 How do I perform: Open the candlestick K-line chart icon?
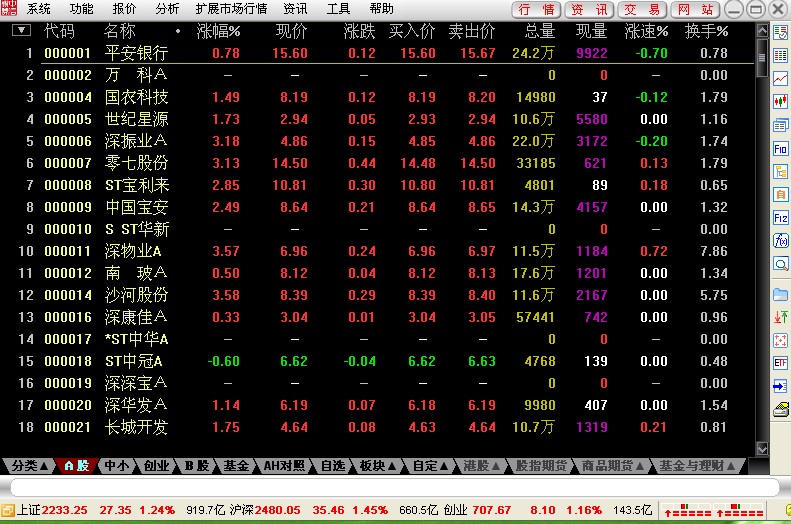click(x=780, y=101)
